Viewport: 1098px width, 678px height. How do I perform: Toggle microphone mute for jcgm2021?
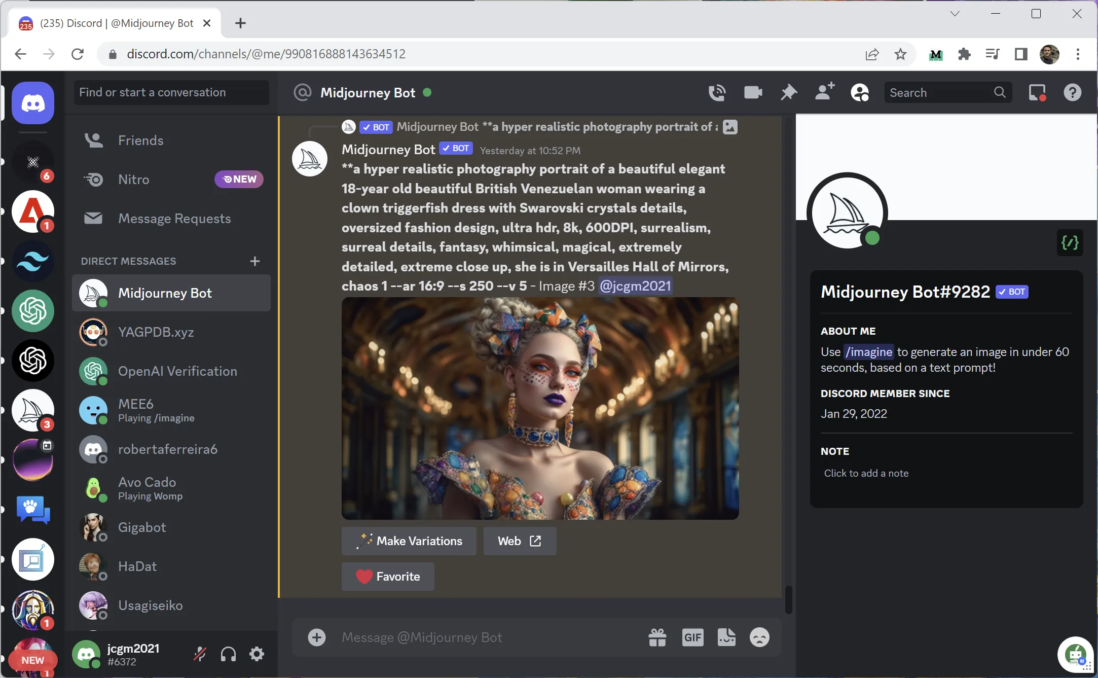200,654
